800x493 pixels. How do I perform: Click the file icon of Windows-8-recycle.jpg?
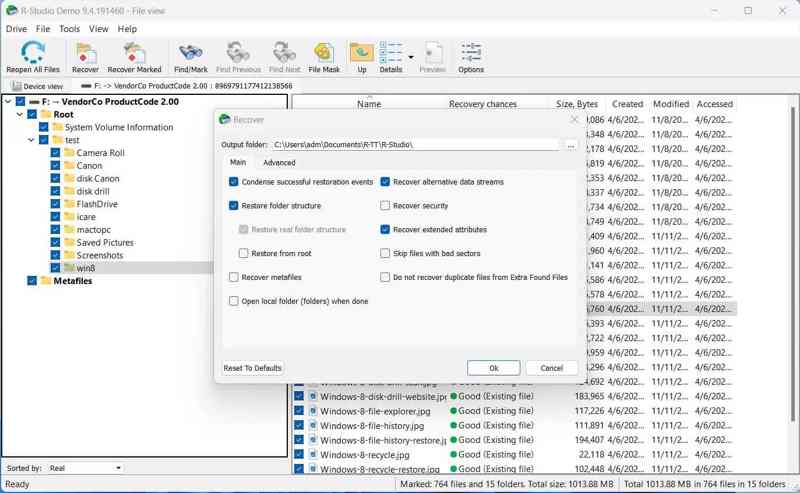point(313,454)
